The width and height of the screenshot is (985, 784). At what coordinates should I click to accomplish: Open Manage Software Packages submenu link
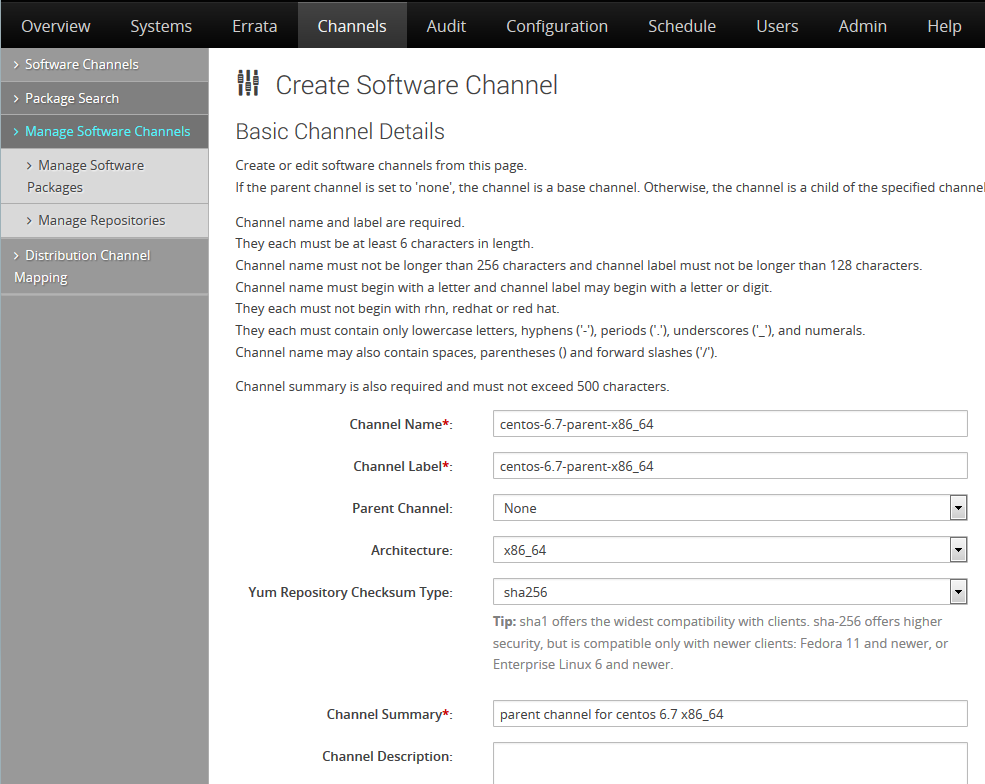pyautogui.click(x=104, y=177)
